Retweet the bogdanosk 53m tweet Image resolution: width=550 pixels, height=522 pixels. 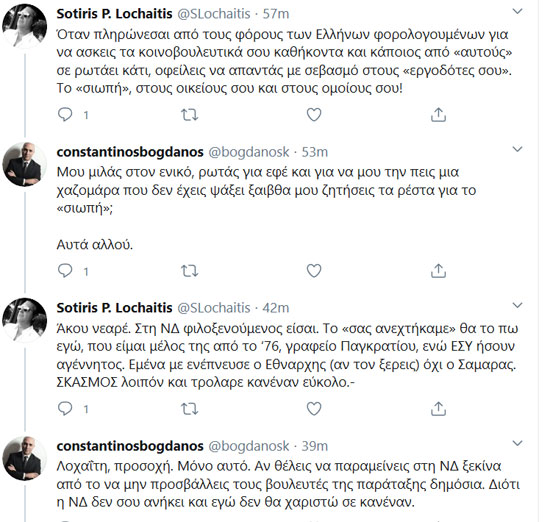(x=189, y=271)
